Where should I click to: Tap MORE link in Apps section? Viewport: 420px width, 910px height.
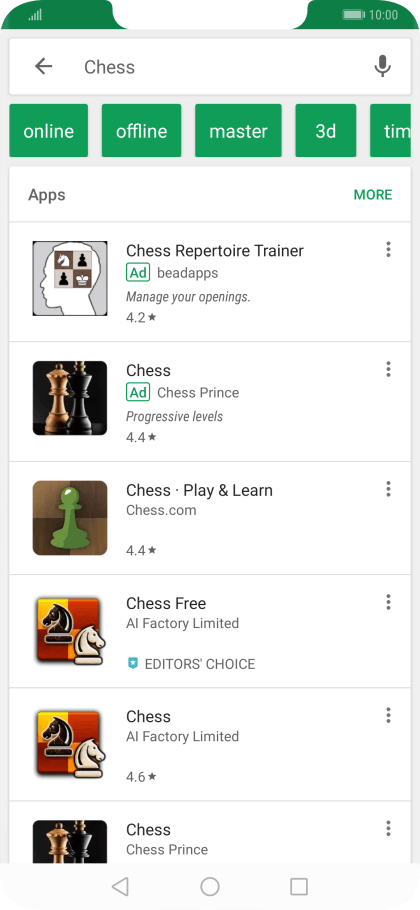tap(373, 195)
